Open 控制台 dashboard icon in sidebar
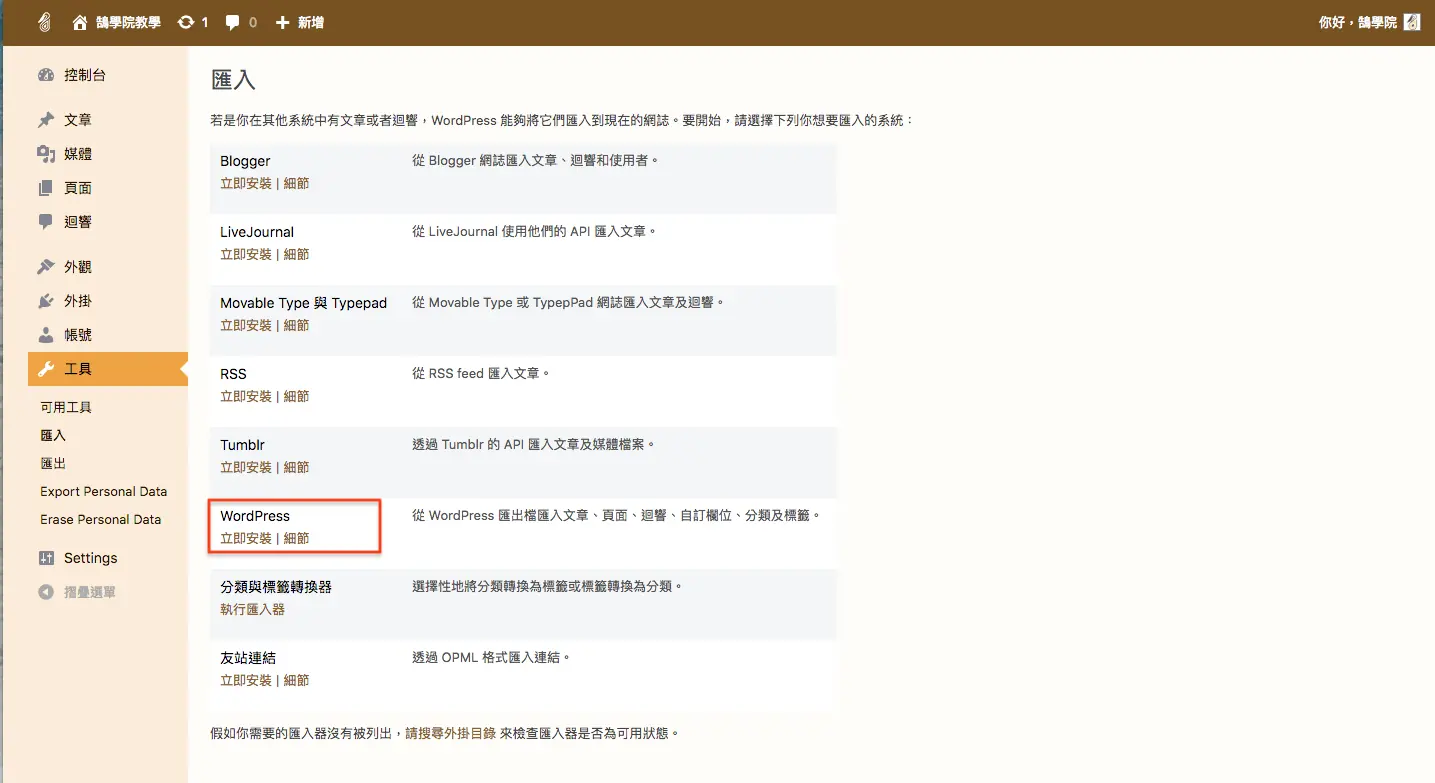Viewport: 1435px width, 783px height. coord(46,75)
